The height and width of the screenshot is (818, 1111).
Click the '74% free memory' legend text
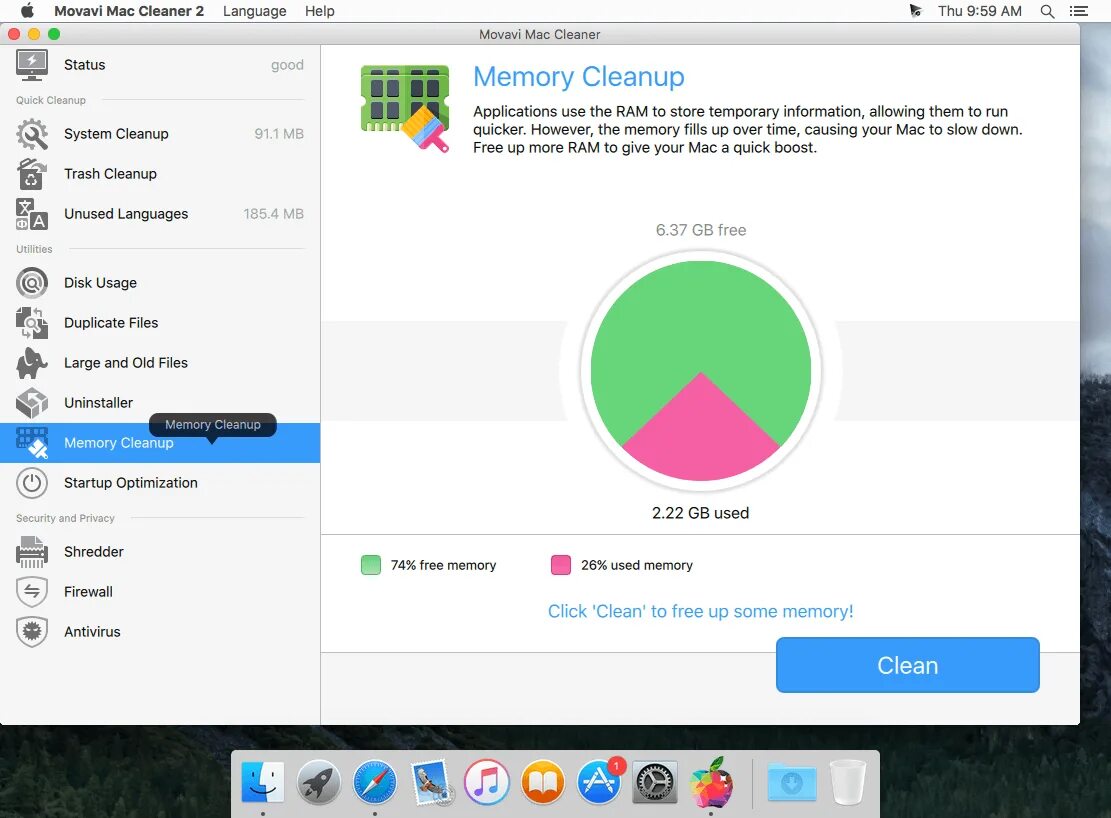444,566
